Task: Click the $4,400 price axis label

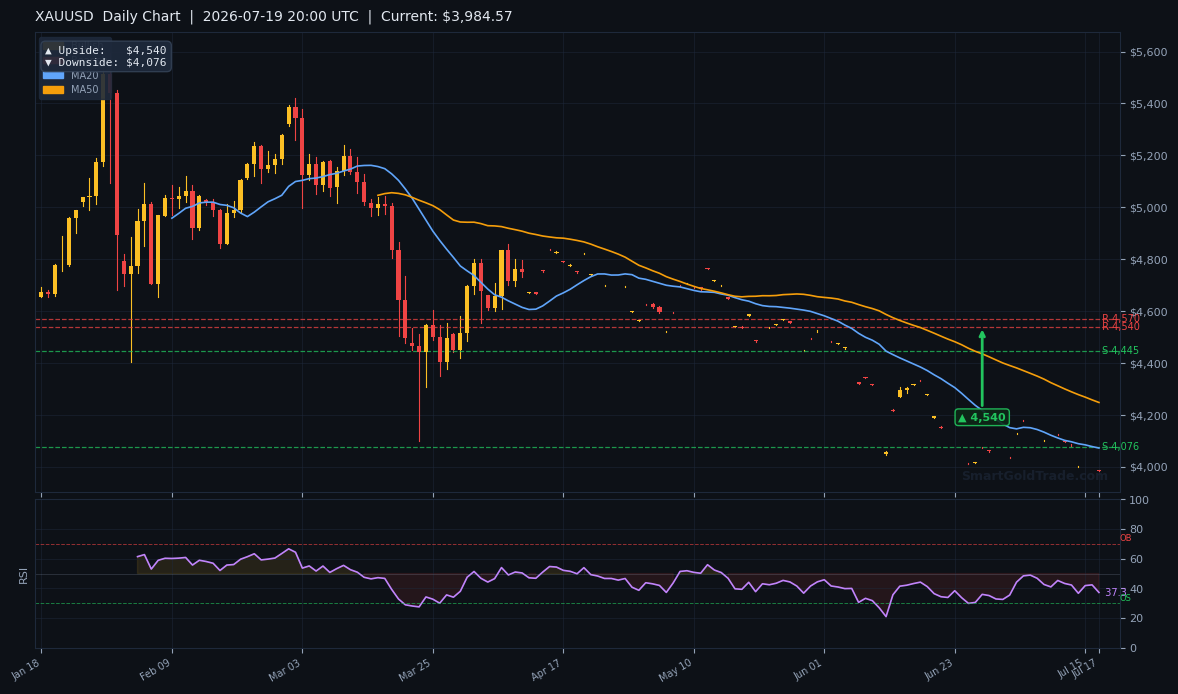Action: (x=1149, y=364)
